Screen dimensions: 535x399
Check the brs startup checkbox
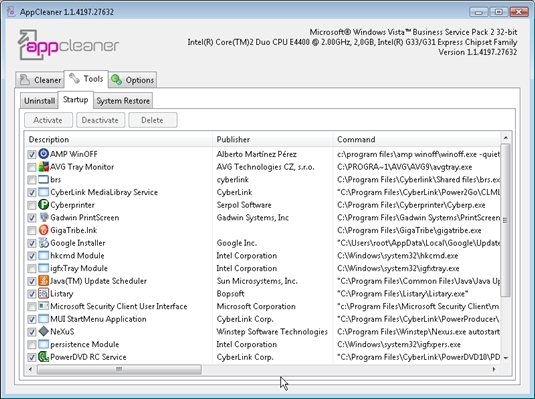click(x=32, y=180)
